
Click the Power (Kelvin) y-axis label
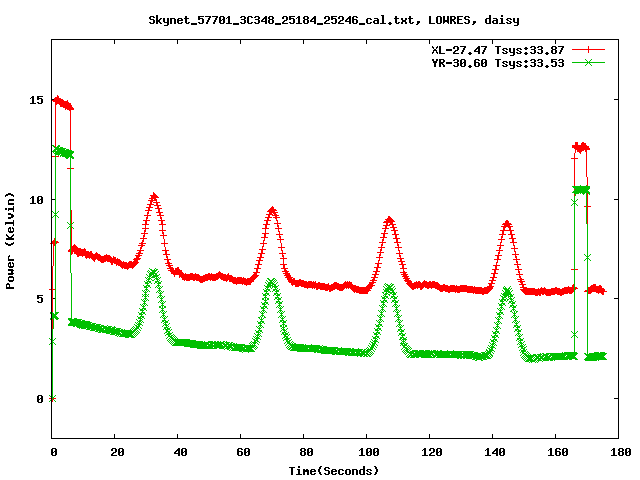click(11, 240)
